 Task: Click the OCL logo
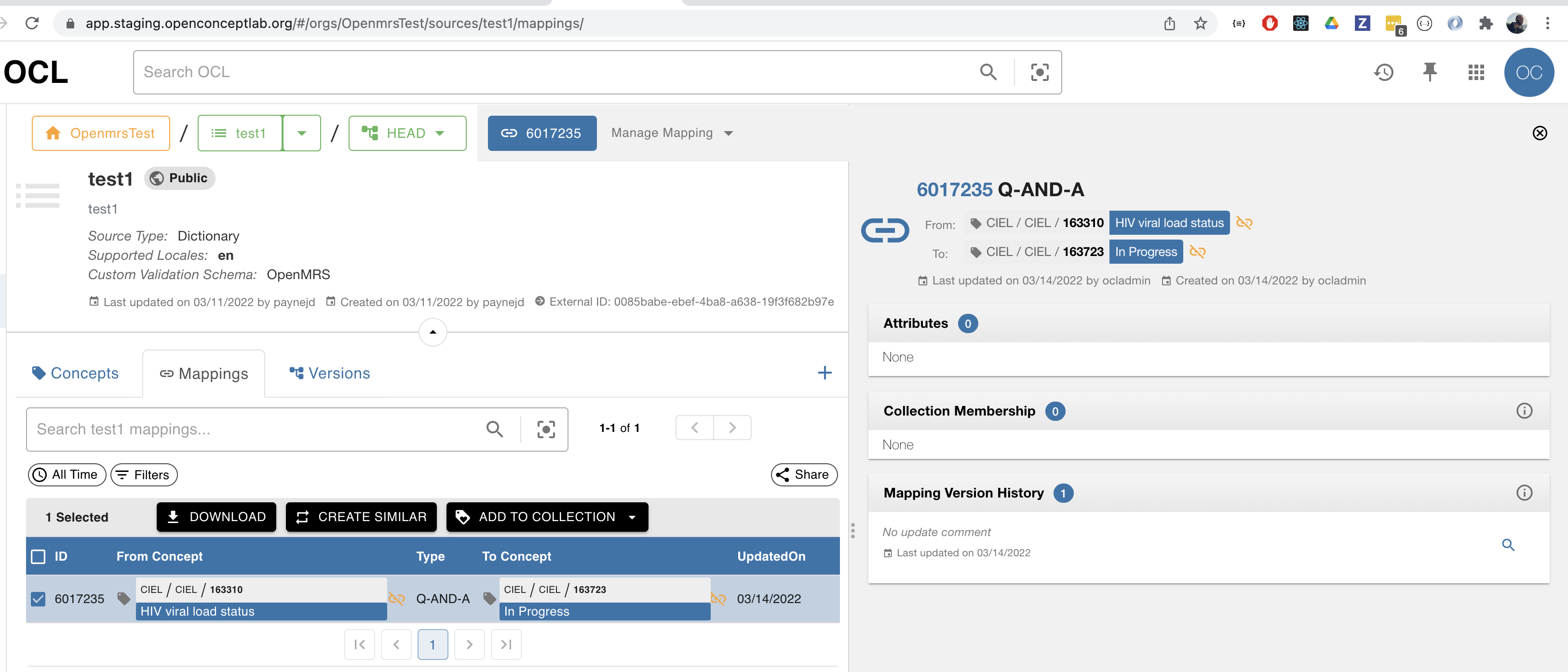(35, 71)
